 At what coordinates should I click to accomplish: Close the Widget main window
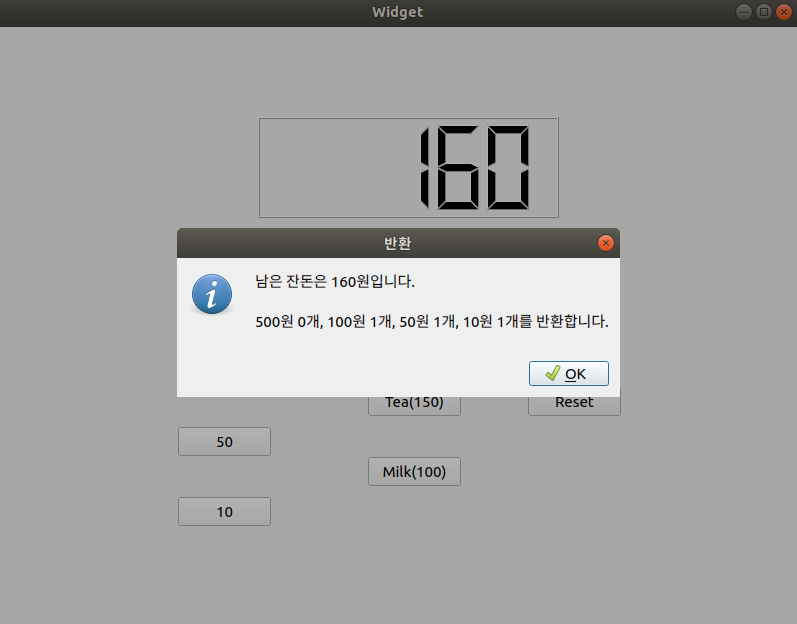(784, 12)
